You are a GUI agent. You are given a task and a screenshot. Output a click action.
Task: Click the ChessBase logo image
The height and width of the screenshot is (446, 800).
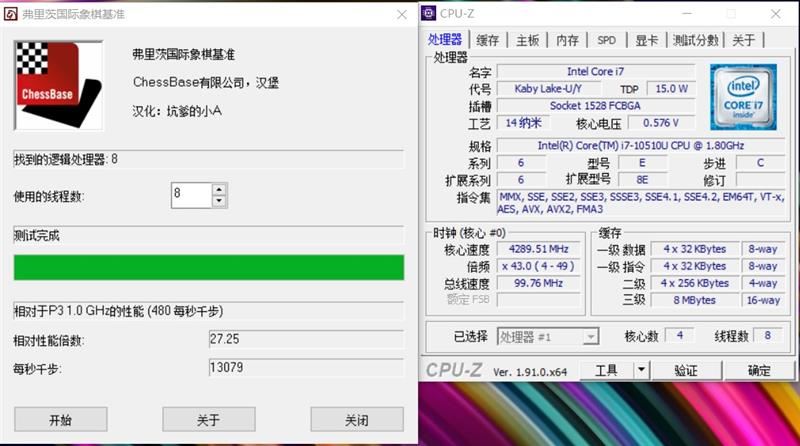click(59, 86)
